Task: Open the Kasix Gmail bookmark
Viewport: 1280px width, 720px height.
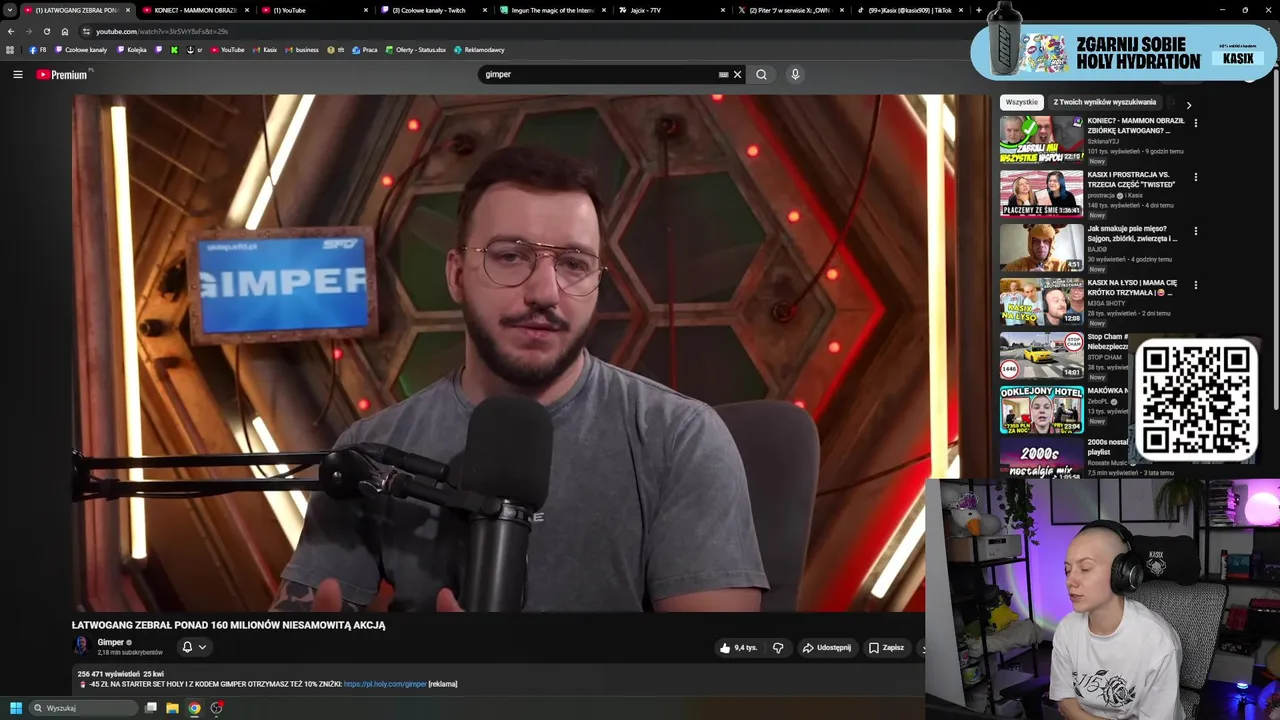Action: coord(265,49)
